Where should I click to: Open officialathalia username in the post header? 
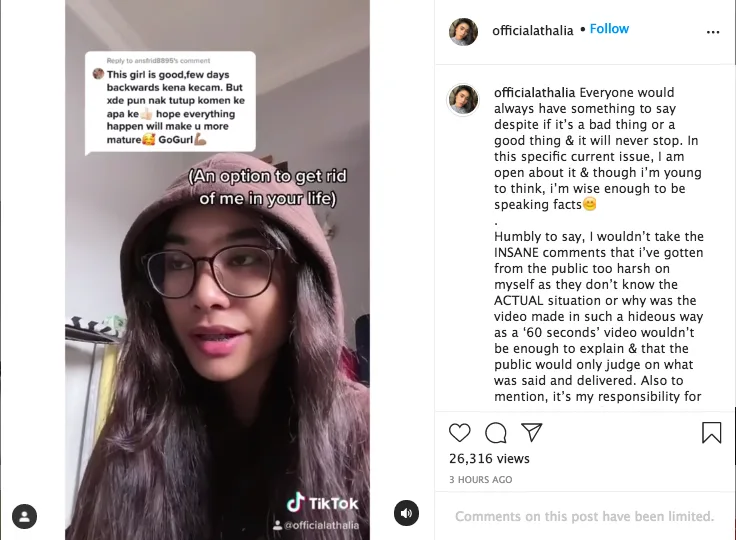point(533,31)
